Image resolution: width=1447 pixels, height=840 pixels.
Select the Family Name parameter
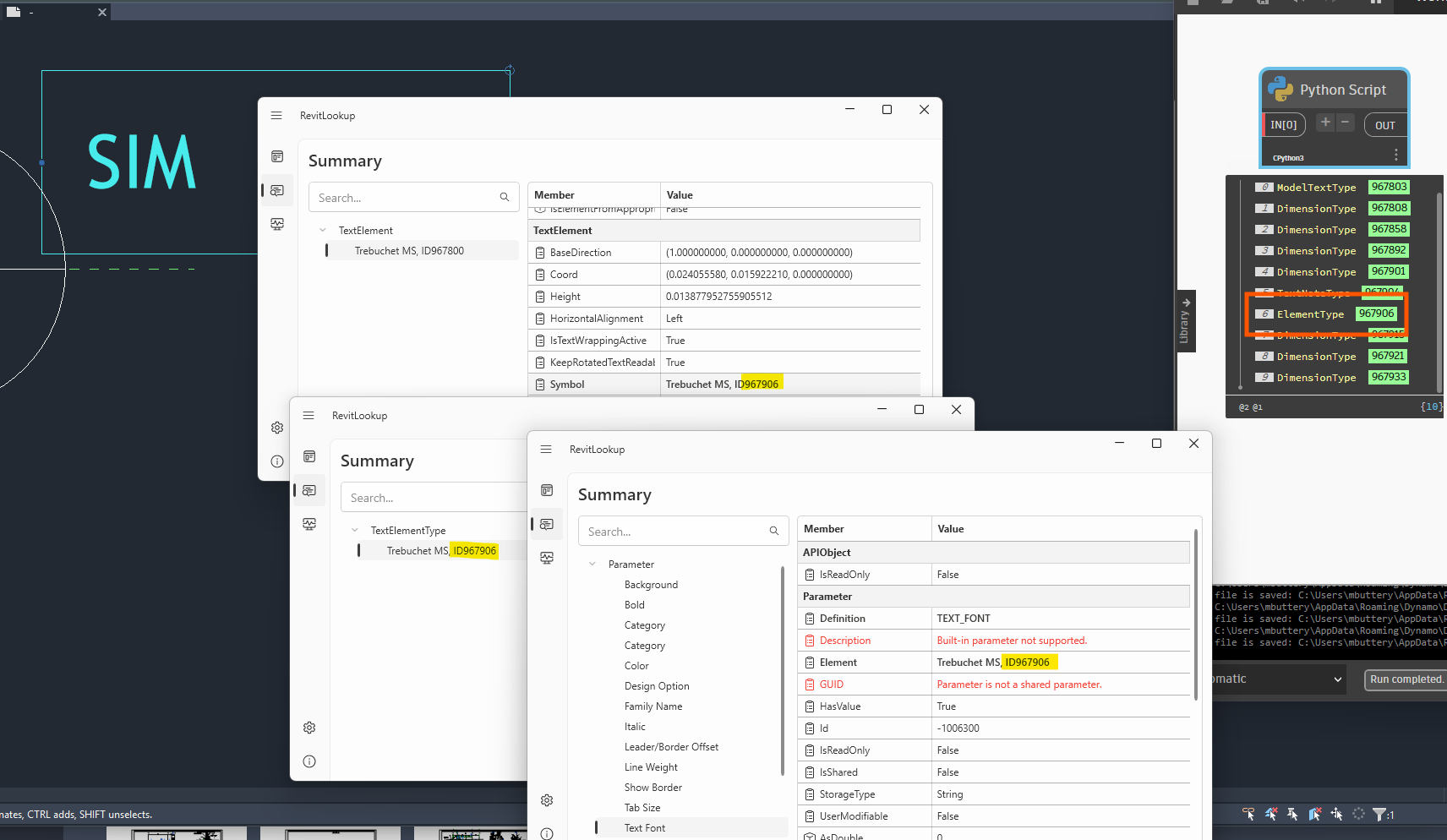pos(653,706)
